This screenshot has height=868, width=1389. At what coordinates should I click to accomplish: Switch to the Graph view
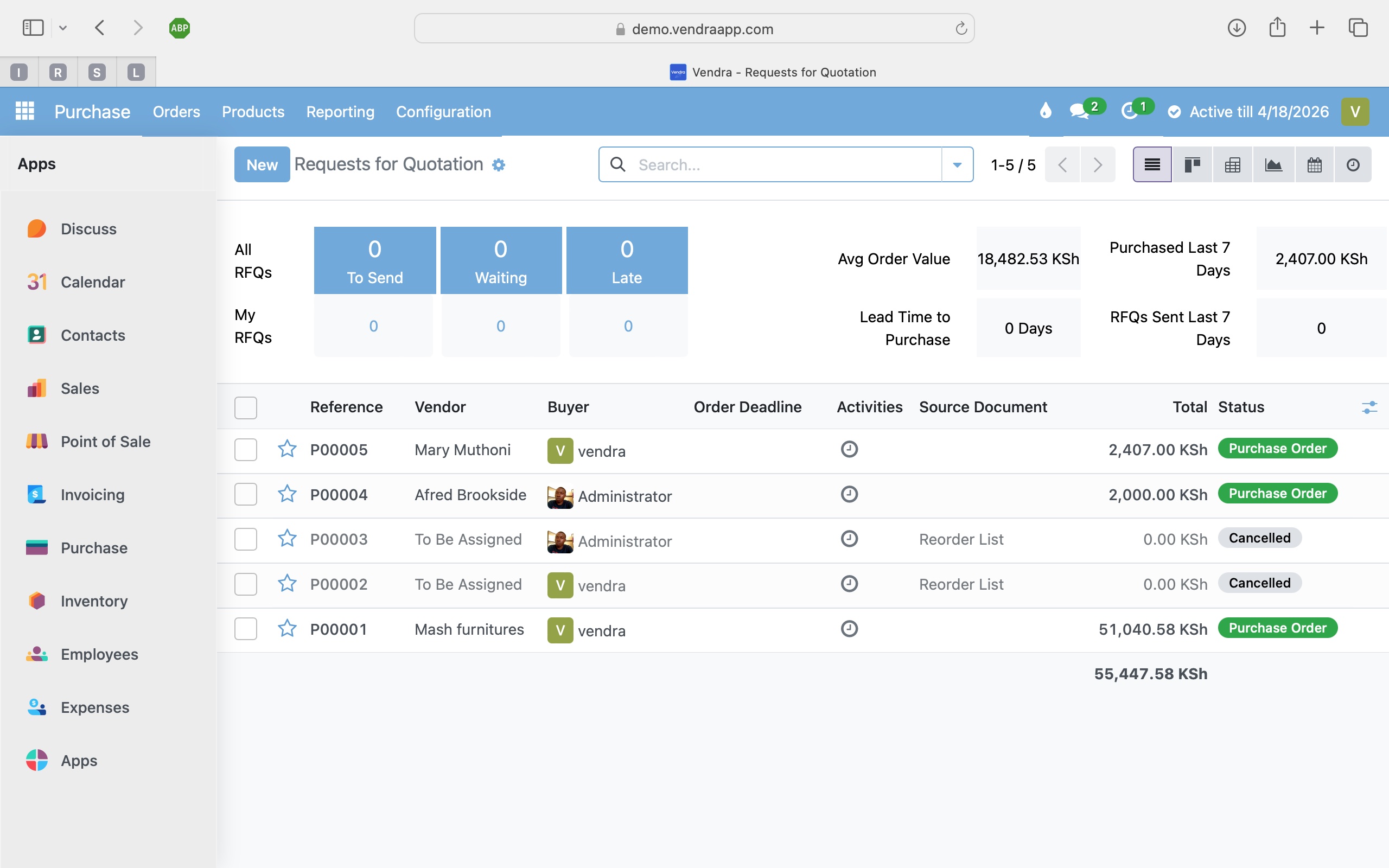point(1273,164)
